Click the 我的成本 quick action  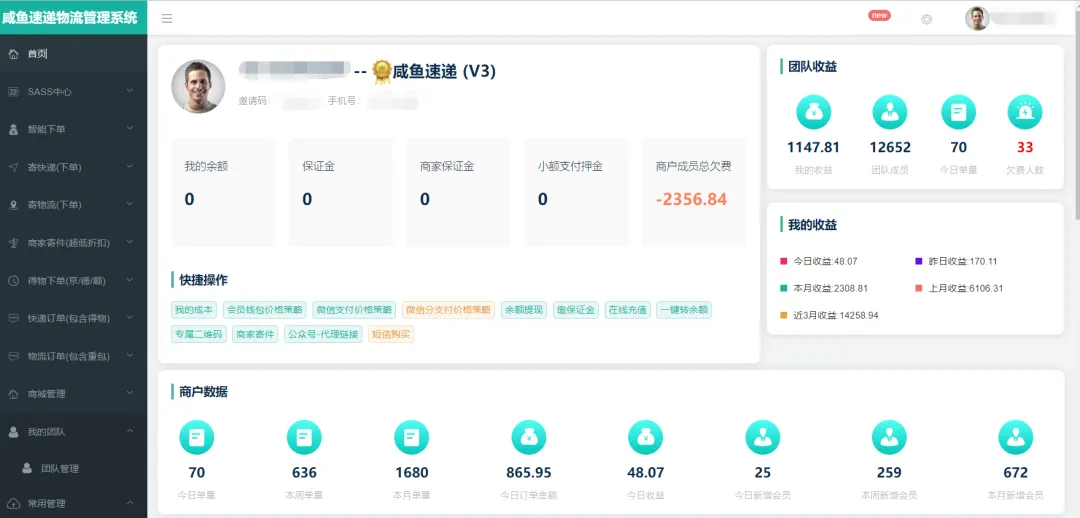coord(194,310)
